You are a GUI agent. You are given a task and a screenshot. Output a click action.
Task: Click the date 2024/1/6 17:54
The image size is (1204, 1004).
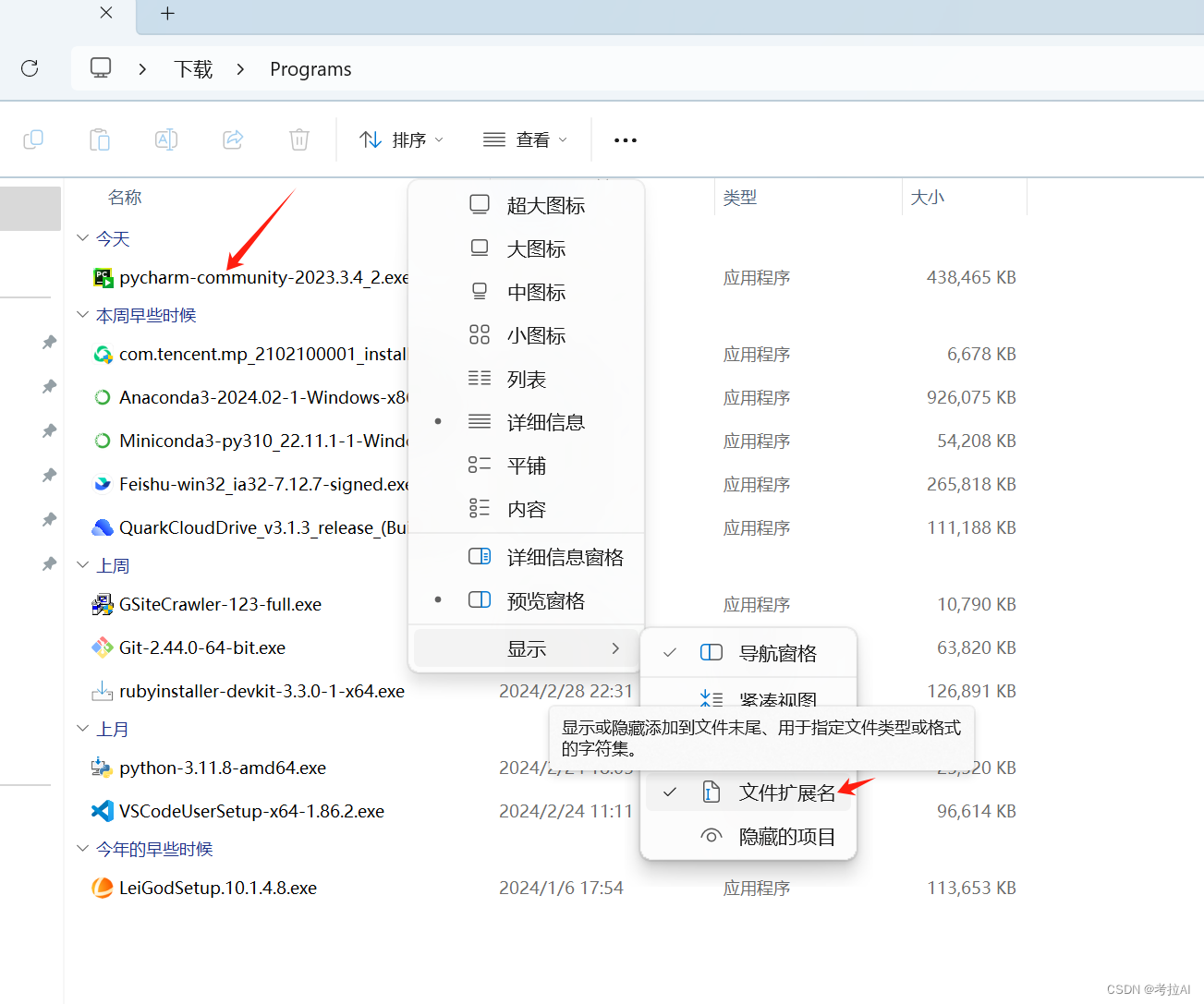tap(561, 888)
